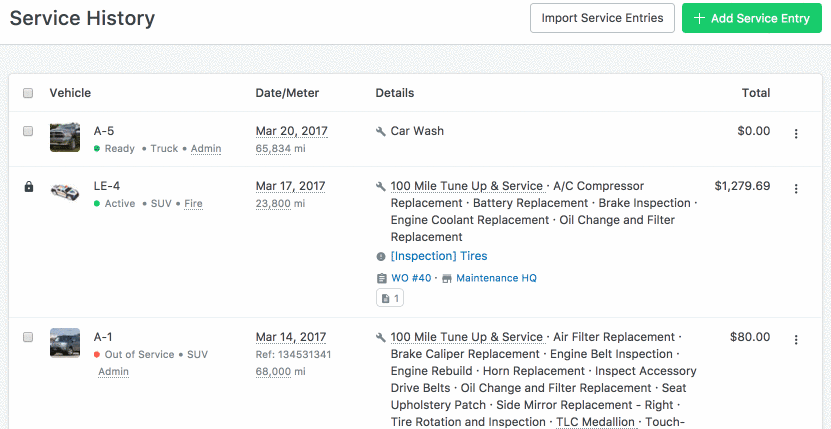Click the Vehicle column header
Viewport: 831px width, 429px height.
(70, 93)
